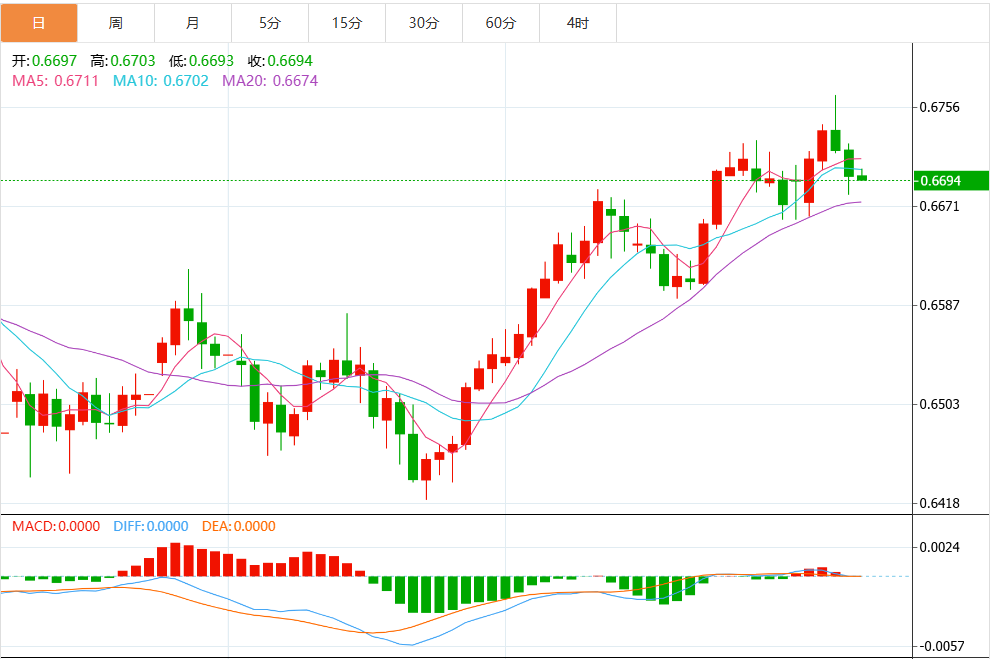The height and width of the screenshot is (659, 998).
Task: Select the 15分 interval tab
Action: click(x=346, y=22)
